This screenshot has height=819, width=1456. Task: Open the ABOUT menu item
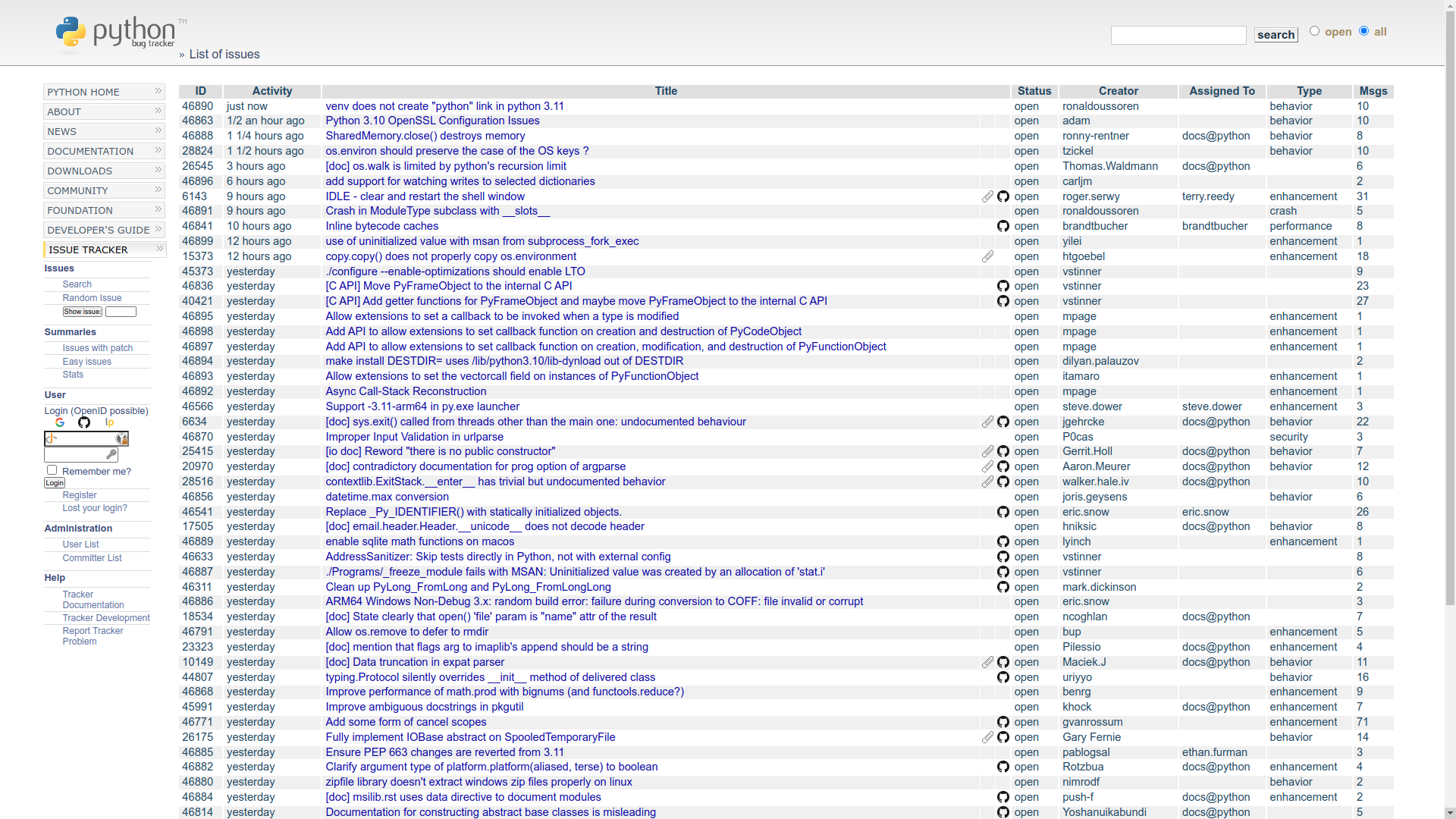[x=105, y=111]
